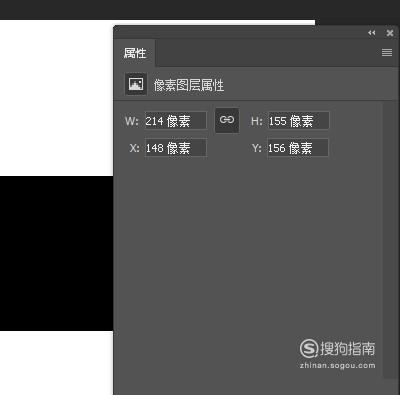Click the H: label
Image resolution: width=400 pixels, height=395 pixels.
pyautogui.click(x=257, y=121)
